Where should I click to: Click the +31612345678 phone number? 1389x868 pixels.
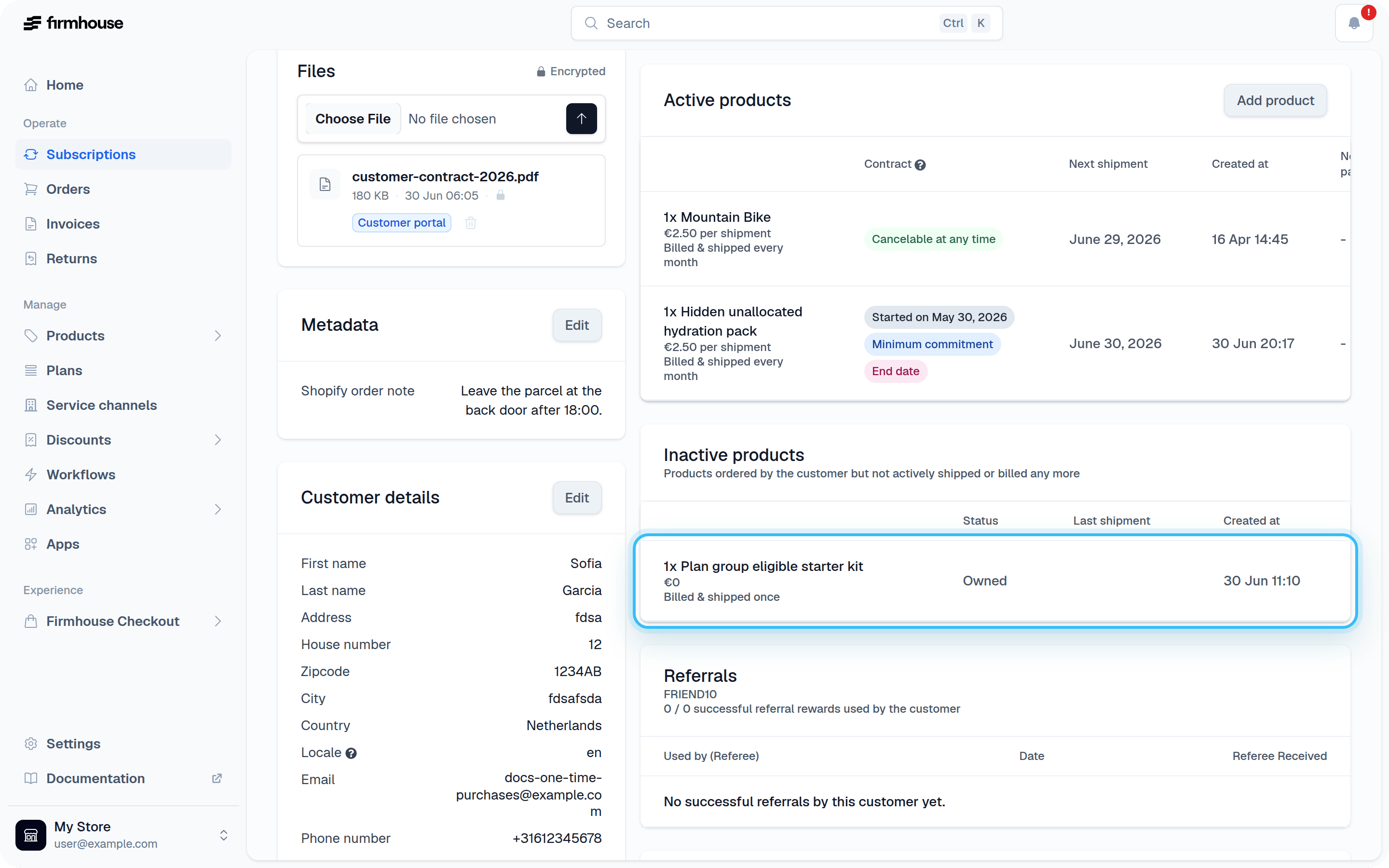[x=557, y=838]
